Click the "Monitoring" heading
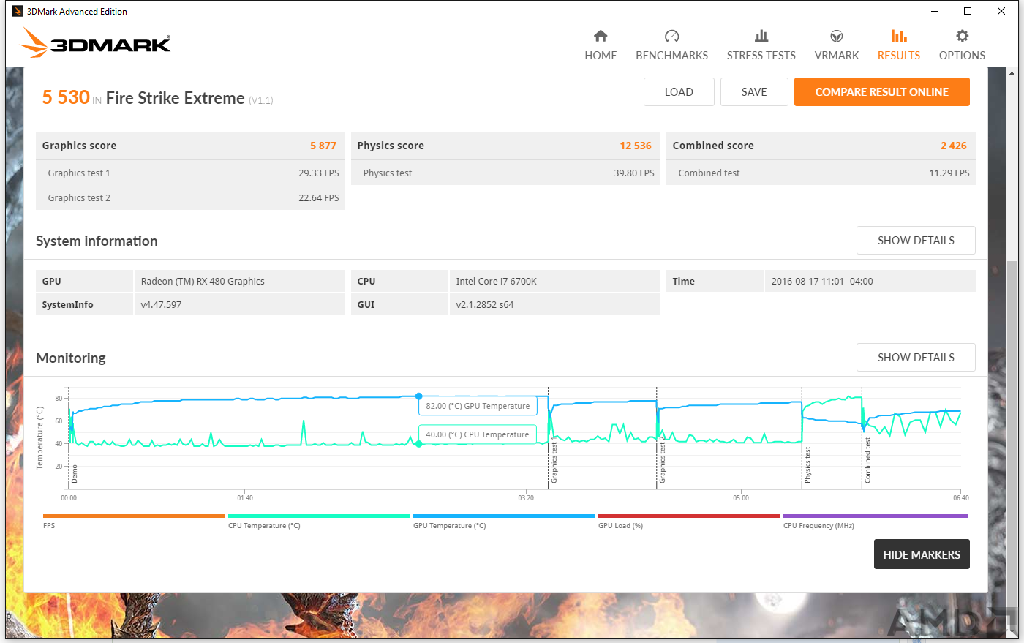Image resolution: width=1024 pixels, height=643 pixels. tap(71, 358)
